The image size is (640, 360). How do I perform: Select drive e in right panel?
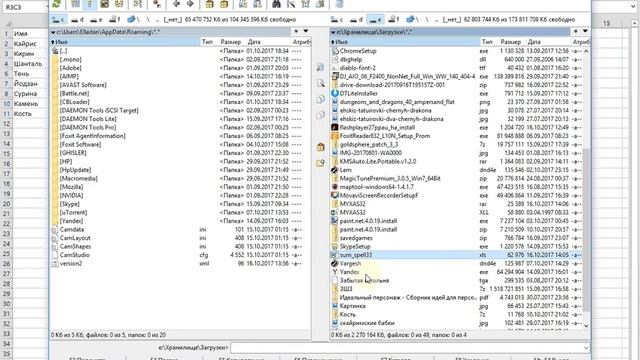(x=375, y=19)
